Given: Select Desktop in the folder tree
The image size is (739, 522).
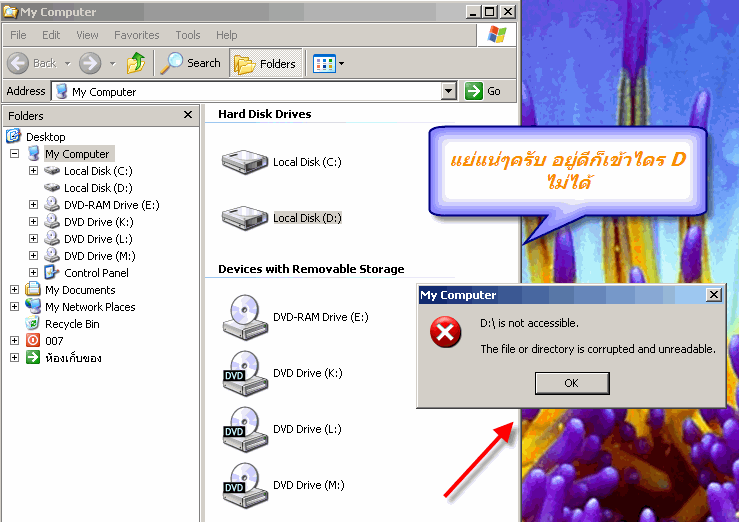Looking at the screenshot, I should 46,137.
